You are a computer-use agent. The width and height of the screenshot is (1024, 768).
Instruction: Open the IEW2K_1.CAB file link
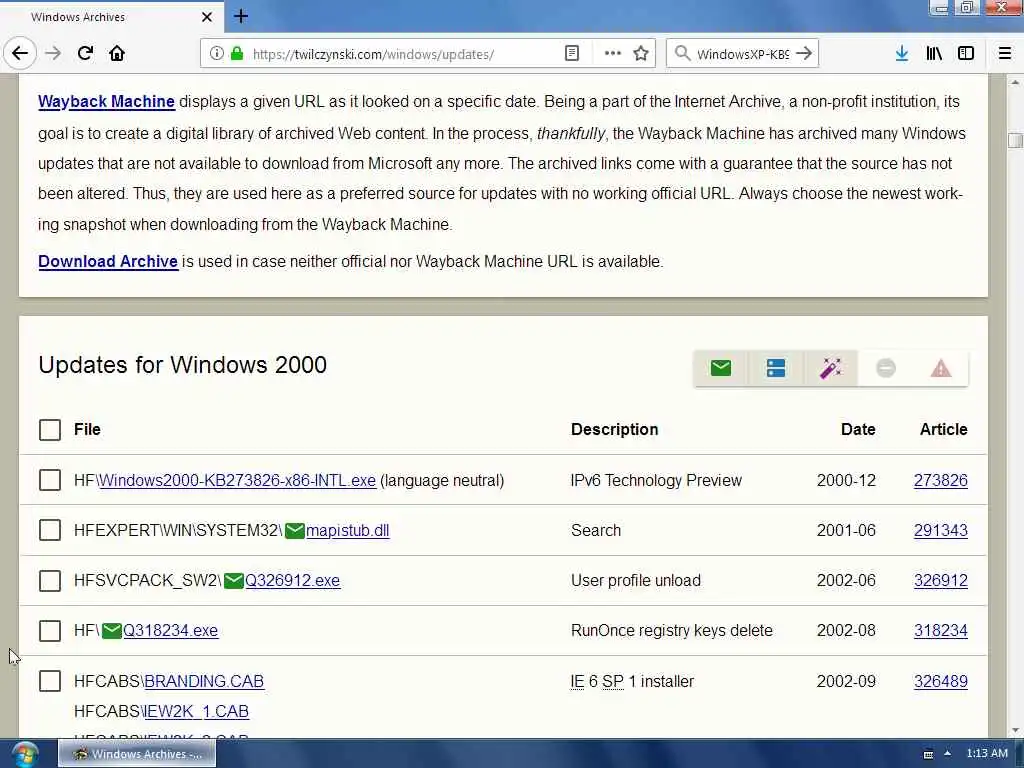196,711
